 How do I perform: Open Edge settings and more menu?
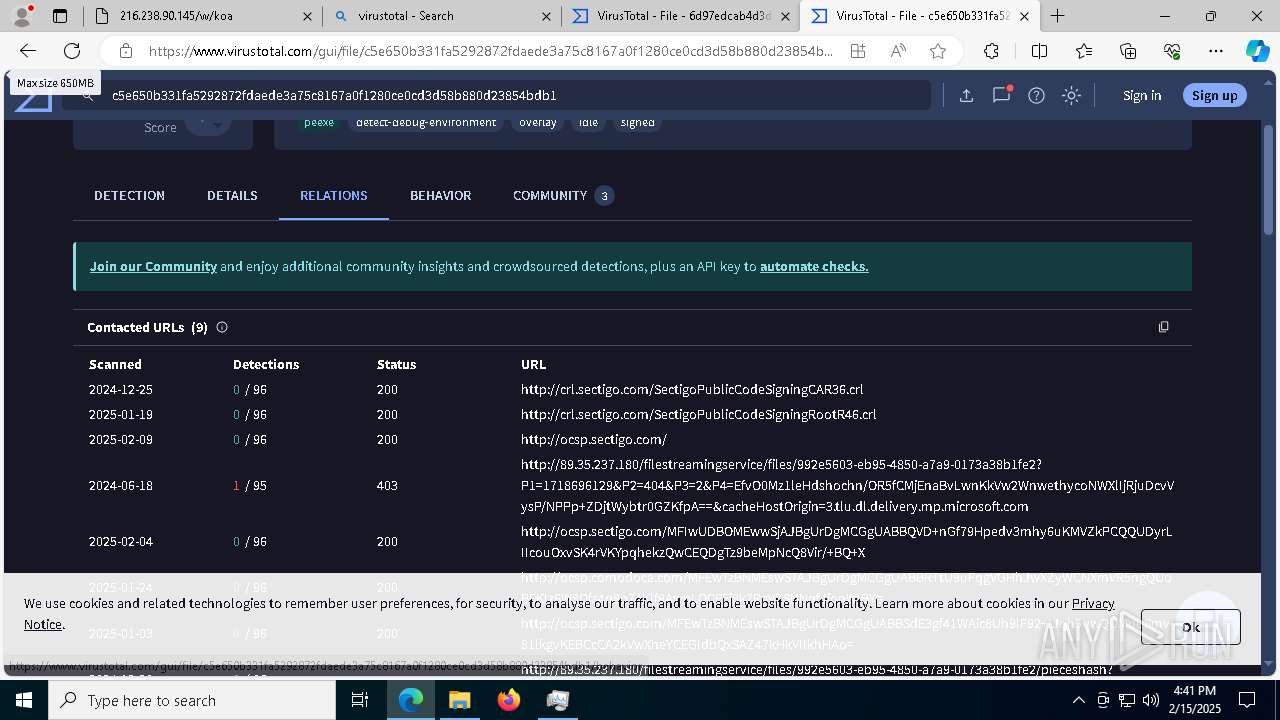point(1216,51)
